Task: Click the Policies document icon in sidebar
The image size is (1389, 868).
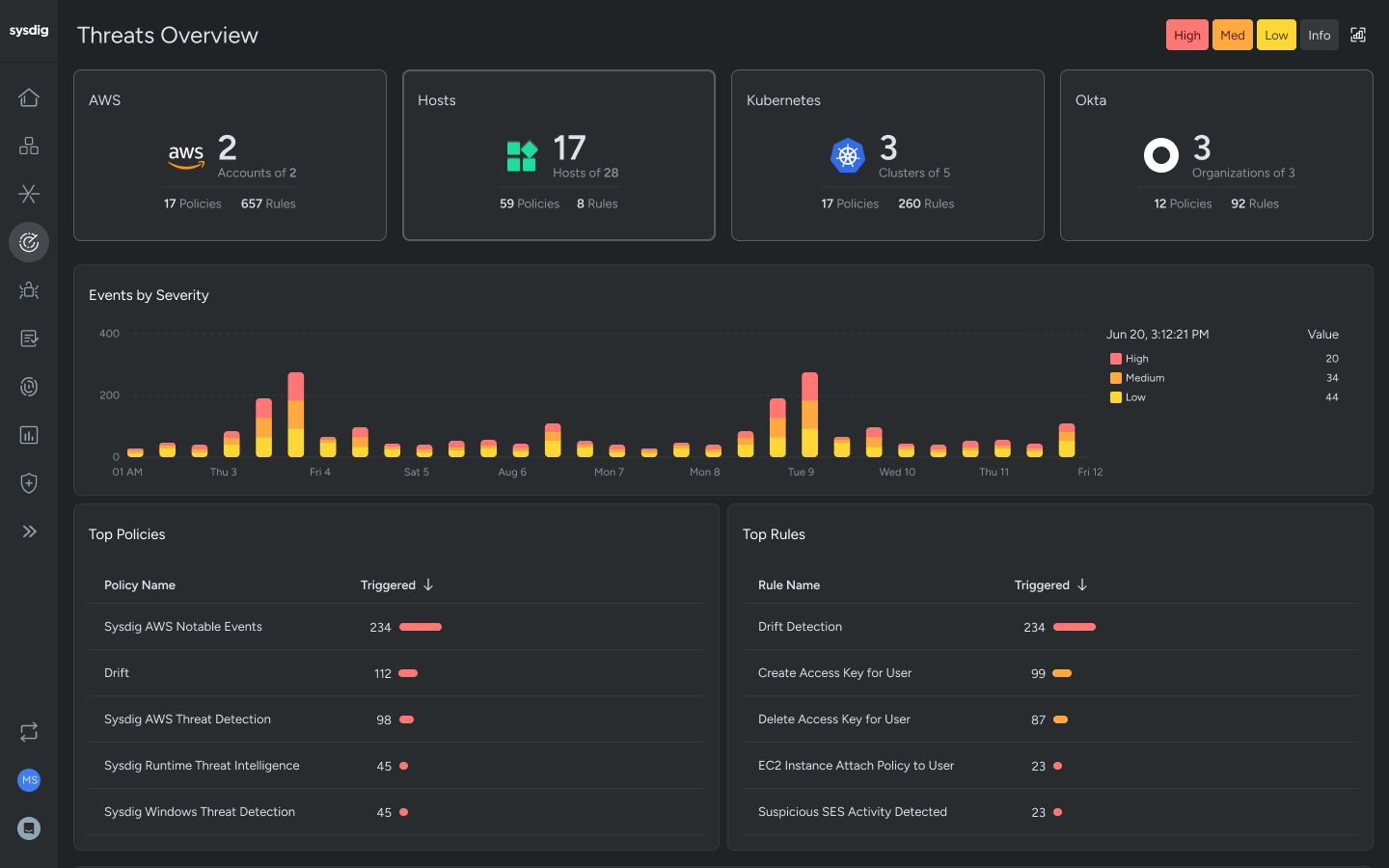Action: 29,339
